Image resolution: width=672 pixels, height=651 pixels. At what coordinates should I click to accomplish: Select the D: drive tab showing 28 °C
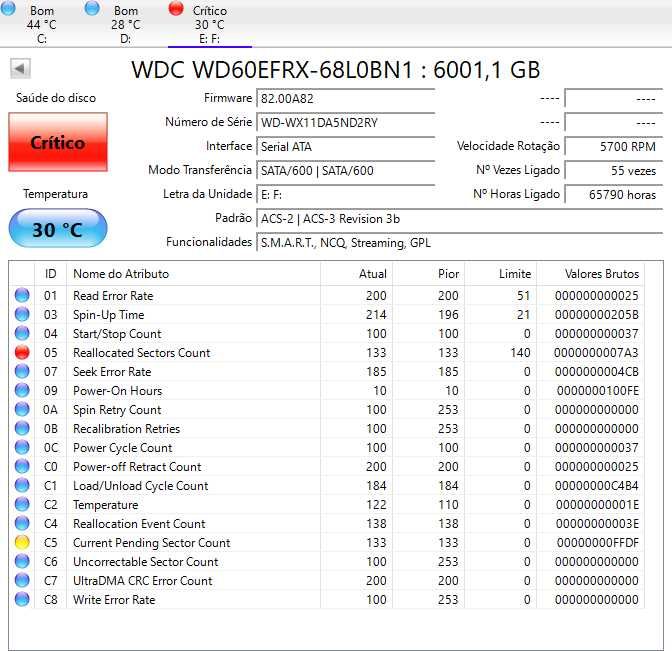coord(125,23)
